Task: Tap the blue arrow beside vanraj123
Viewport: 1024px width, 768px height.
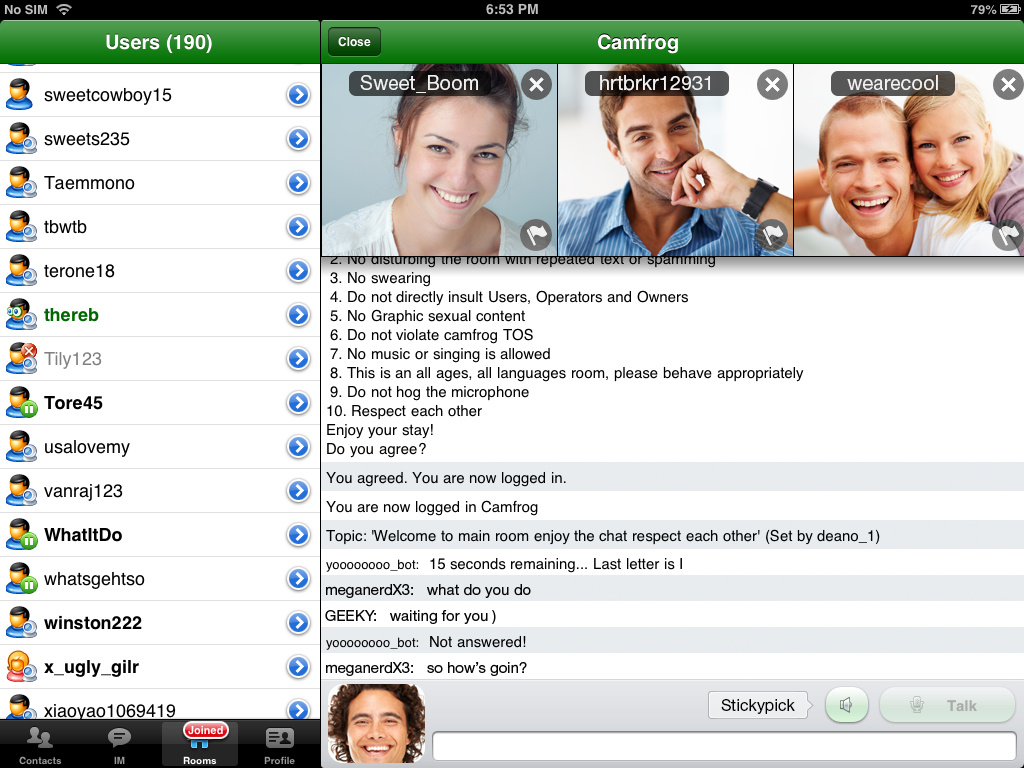Action: tap(298, 490)
